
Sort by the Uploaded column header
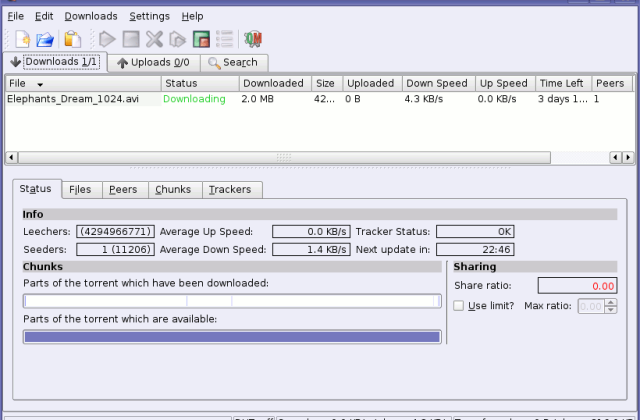coord(373,83)
